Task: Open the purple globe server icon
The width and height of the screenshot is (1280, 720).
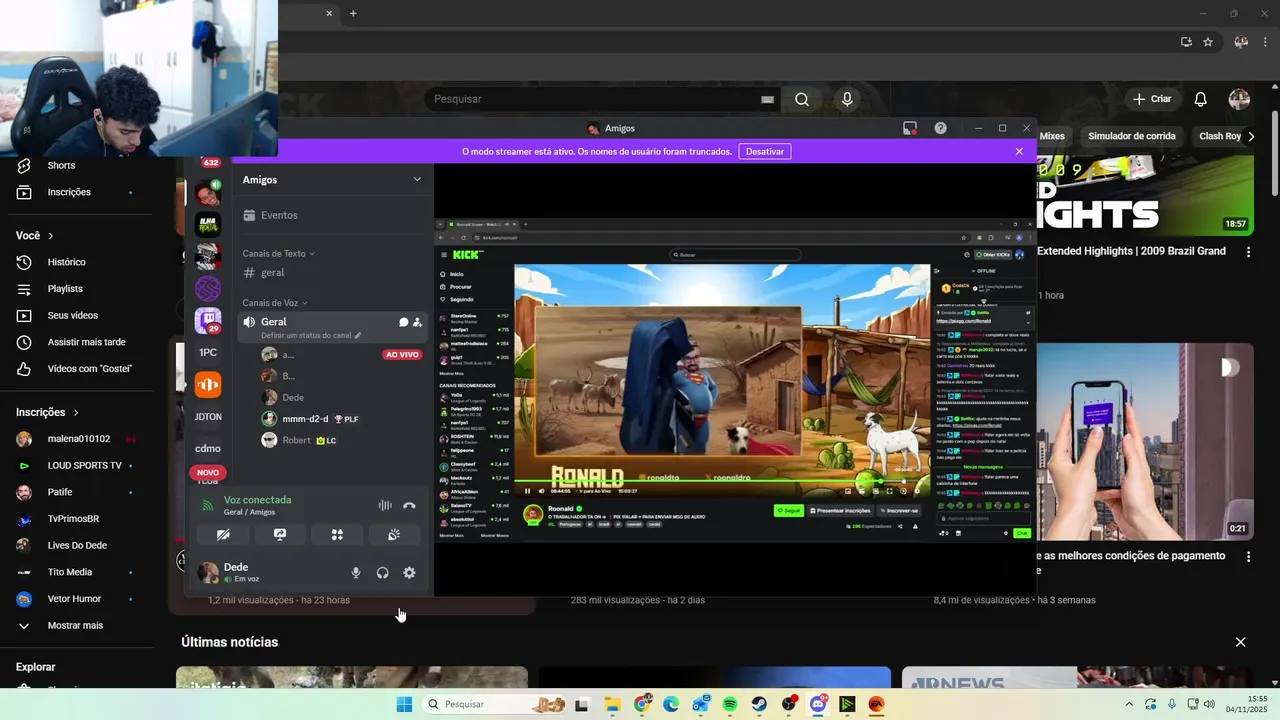Action: (208, 289)
